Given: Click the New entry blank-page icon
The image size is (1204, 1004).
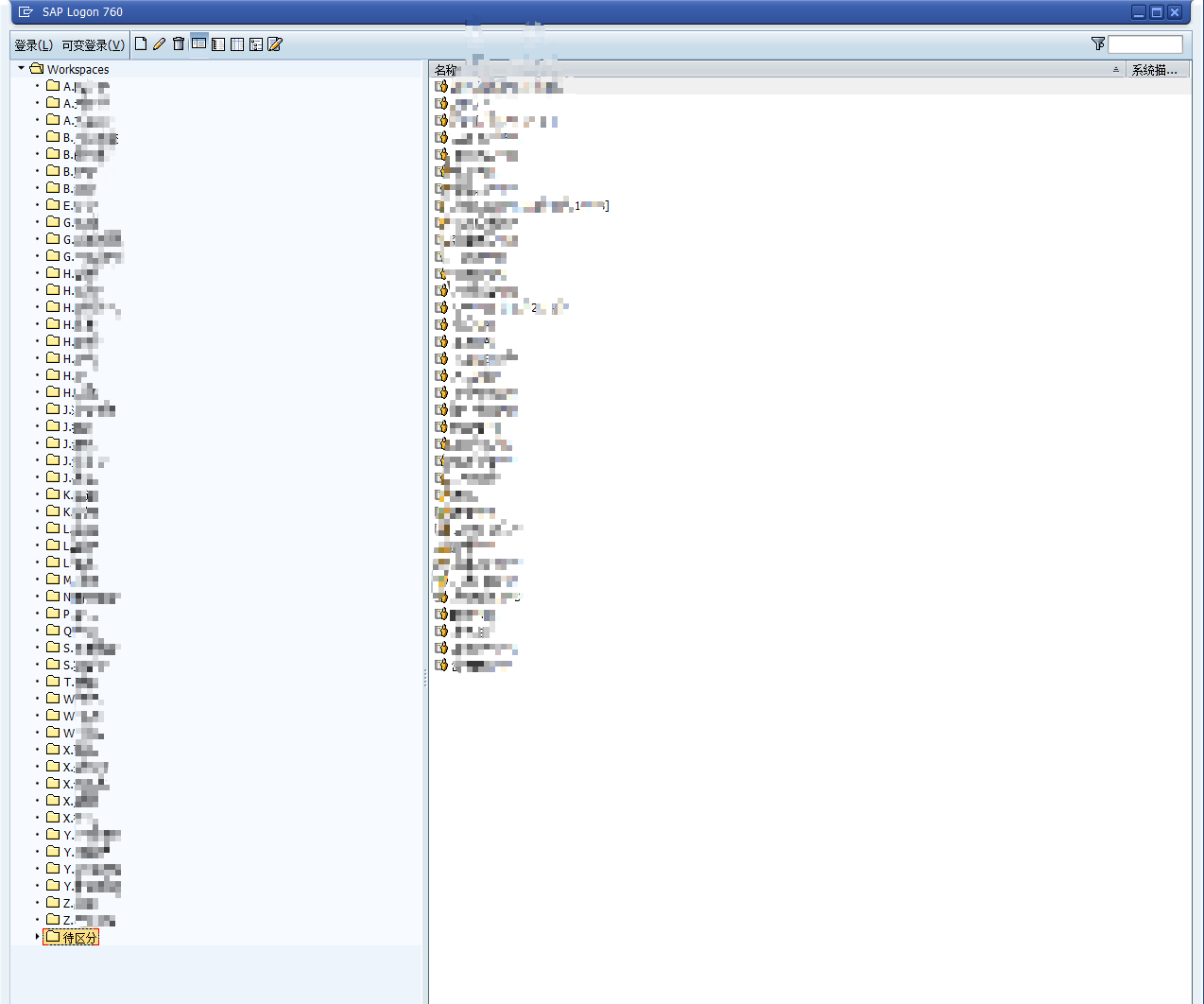Looking at the screenshot, I should coord(141,43).
